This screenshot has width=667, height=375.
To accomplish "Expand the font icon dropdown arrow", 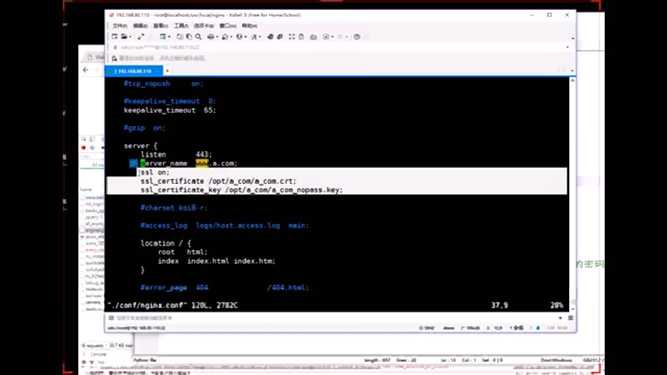I will pyautogui.click(x=259, y=37).
